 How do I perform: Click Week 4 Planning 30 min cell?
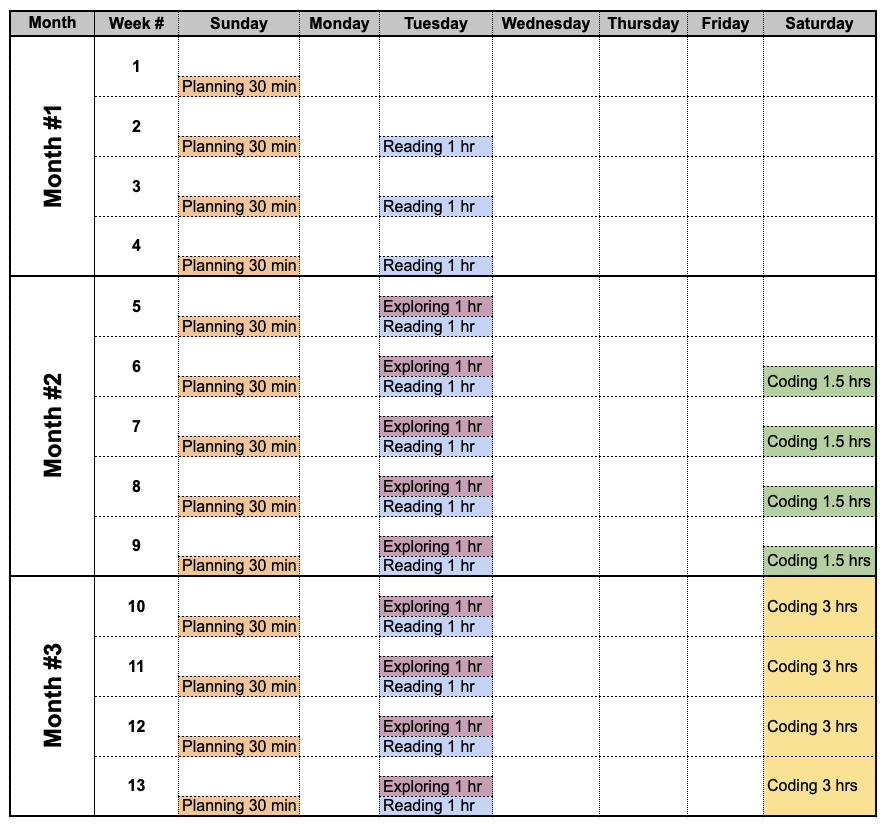coord(239,265)
